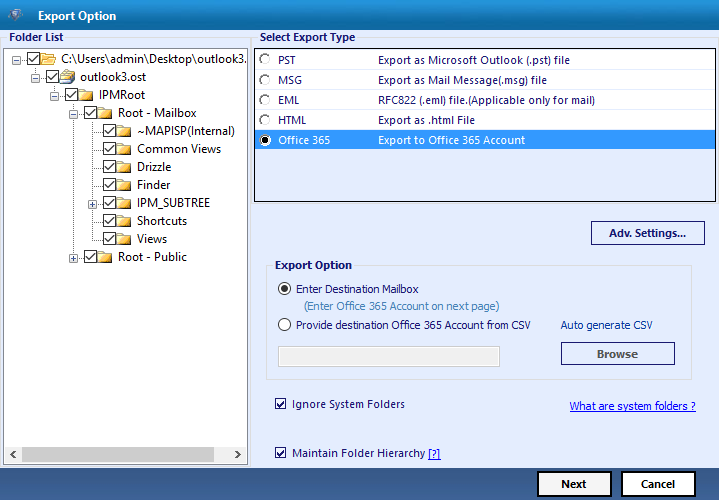Screen dimensions: 719x500
Task: Select the 'Drizzle' tree label
Action: 154,167
